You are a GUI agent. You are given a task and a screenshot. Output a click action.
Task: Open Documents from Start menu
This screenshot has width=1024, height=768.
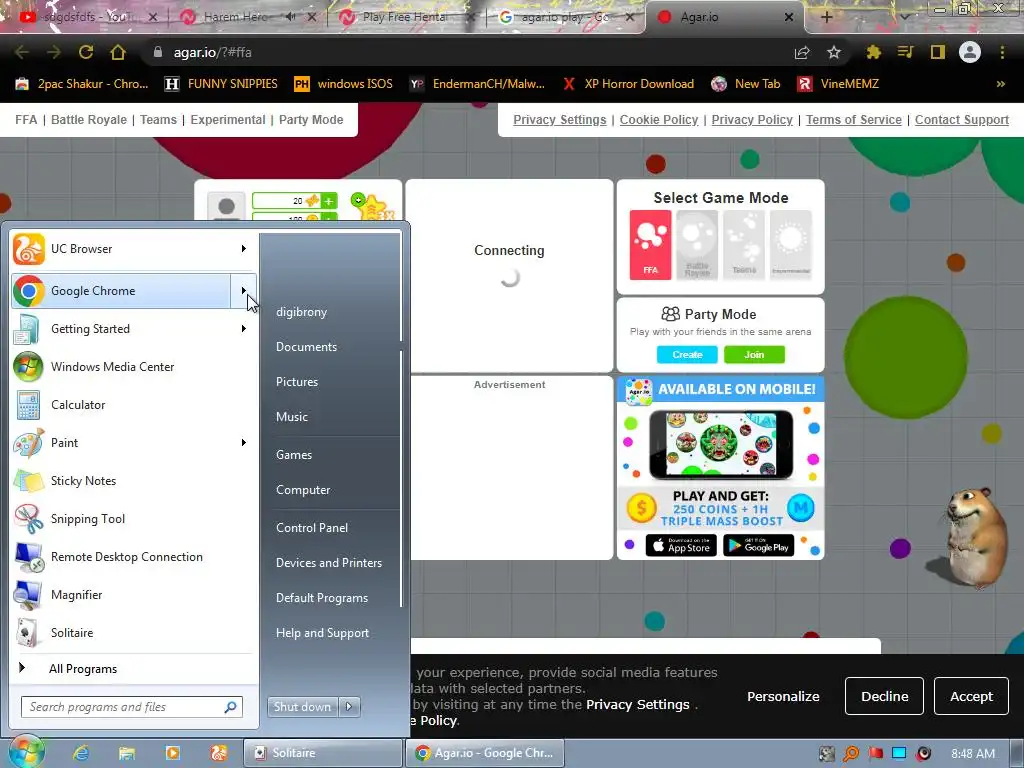pyautogui.click(x=306, y=347)
